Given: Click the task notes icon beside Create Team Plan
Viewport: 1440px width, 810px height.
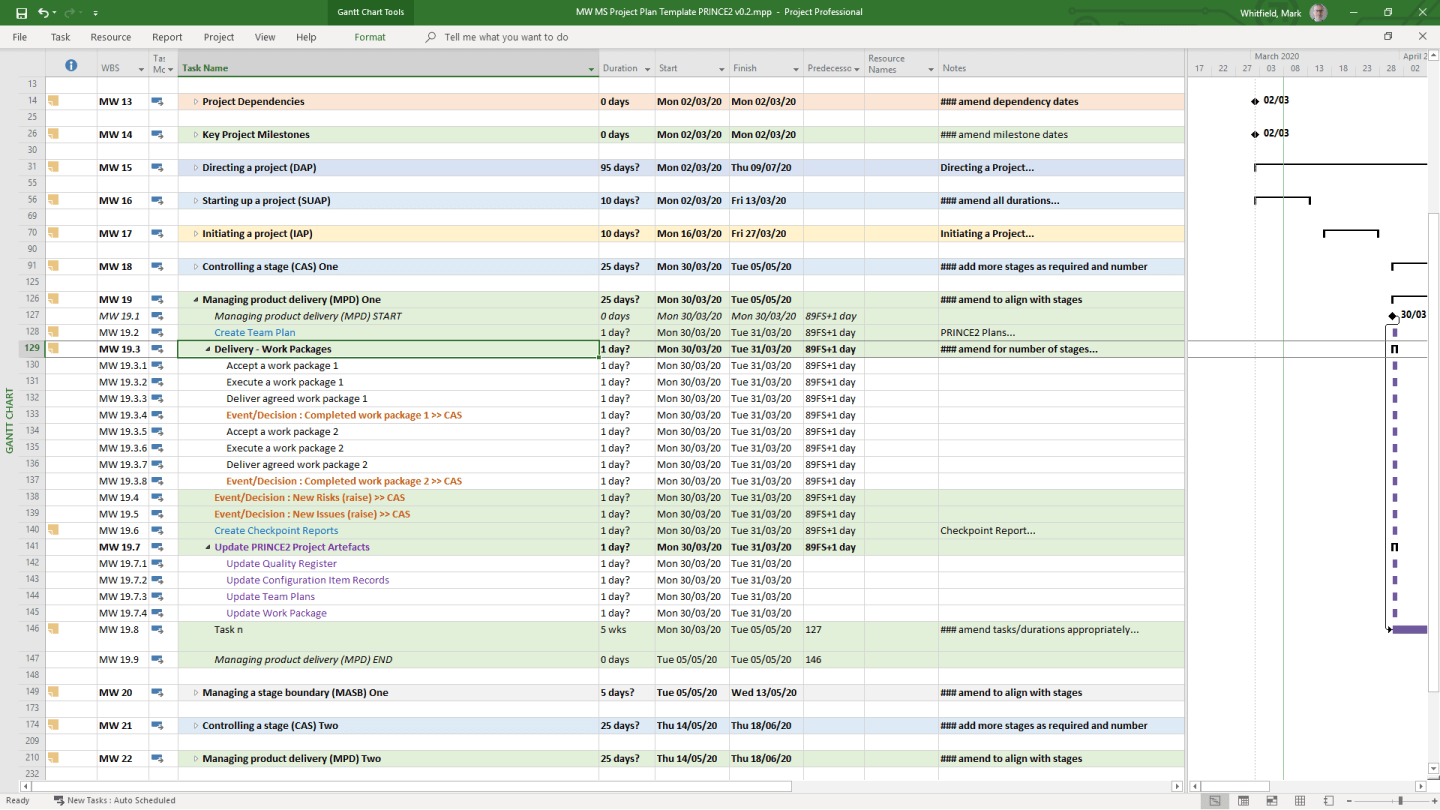Looking at the screenshot, I should pyautogui.click(x=158, y=331).
